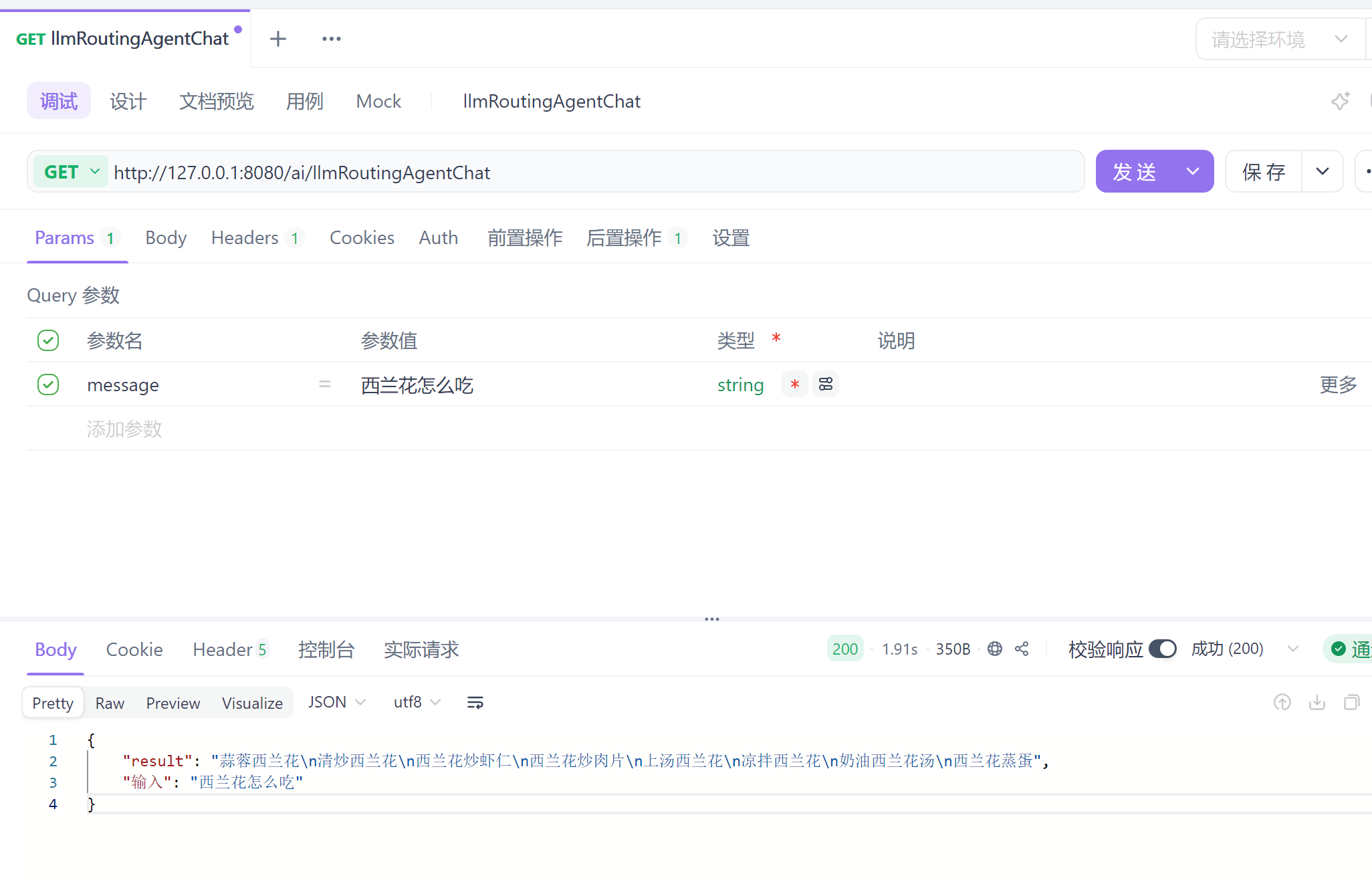1372x880 pixels.
Task: Open the Mock tab
Action: pos(378,101)
